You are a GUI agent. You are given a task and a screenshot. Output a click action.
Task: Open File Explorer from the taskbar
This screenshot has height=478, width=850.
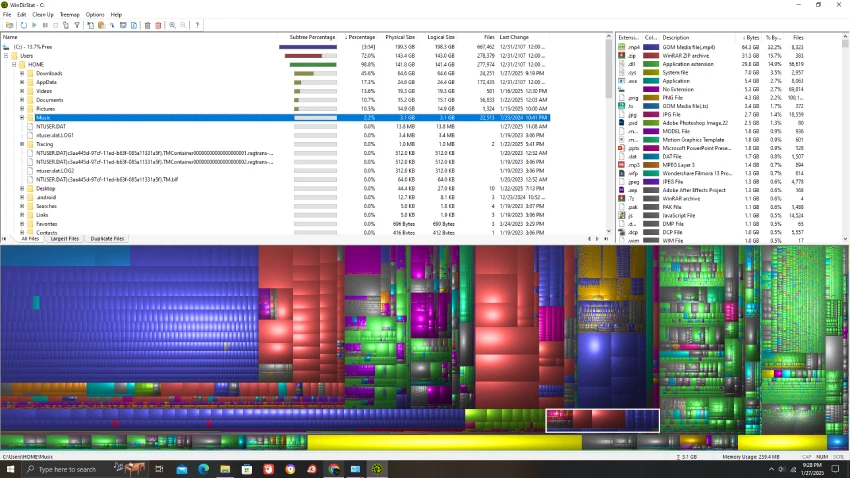225,469
